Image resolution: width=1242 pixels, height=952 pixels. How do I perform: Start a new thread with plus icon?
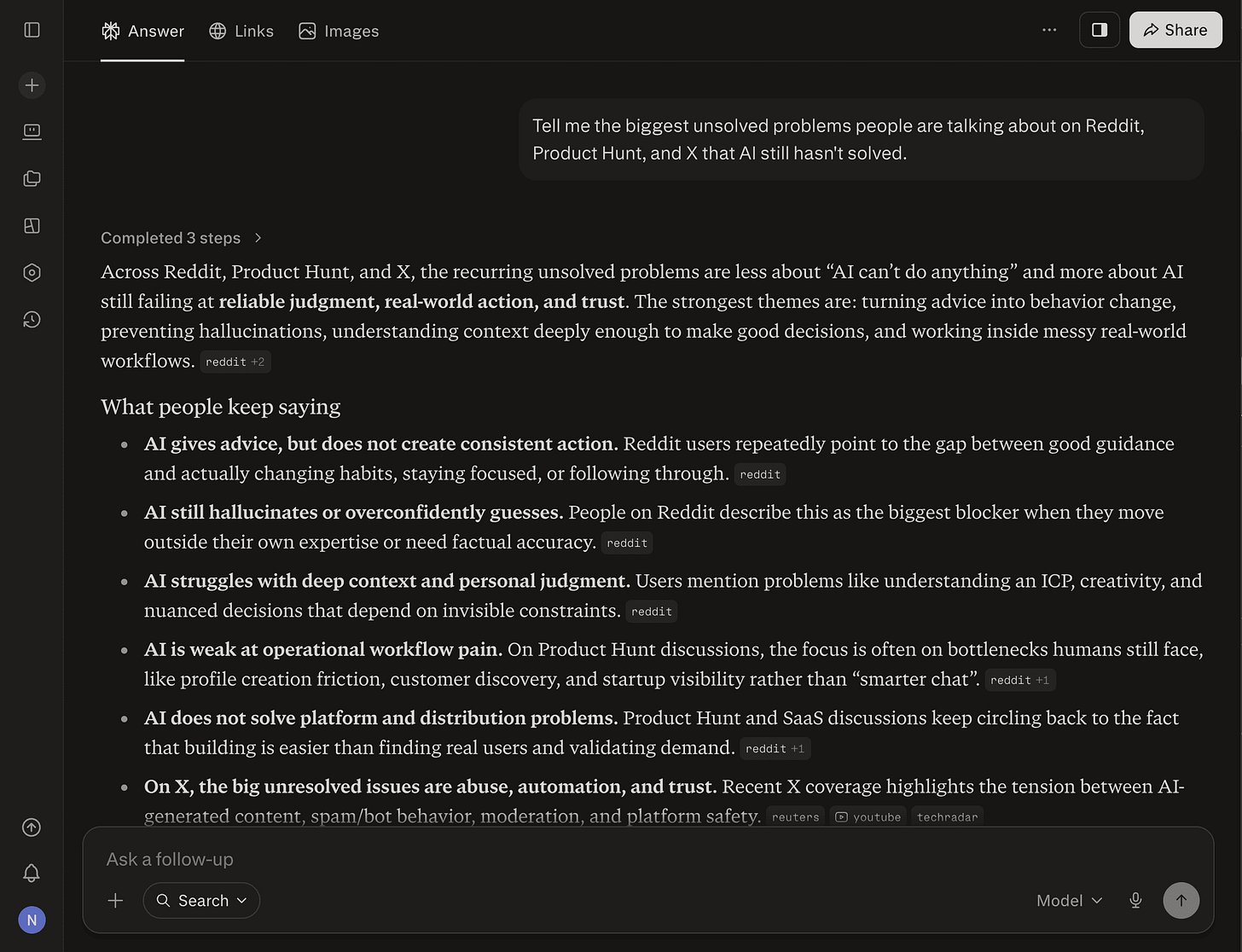[32, 85]
